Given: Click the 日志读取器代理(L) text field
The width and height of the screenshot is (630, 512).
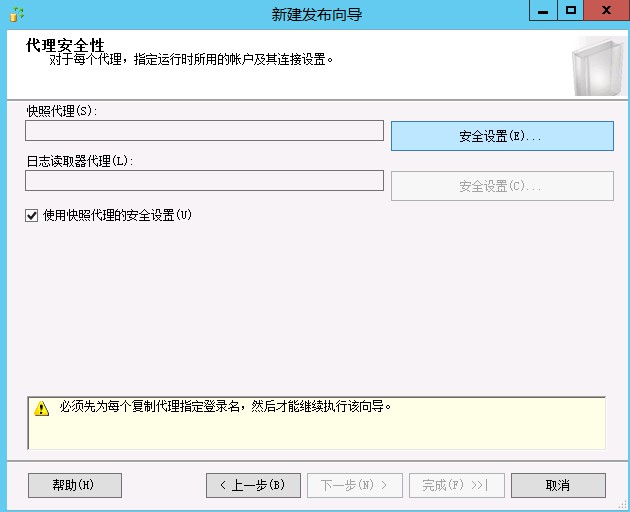Looking at the screenshot, I should pyautogui.click(x=204, y=181).
